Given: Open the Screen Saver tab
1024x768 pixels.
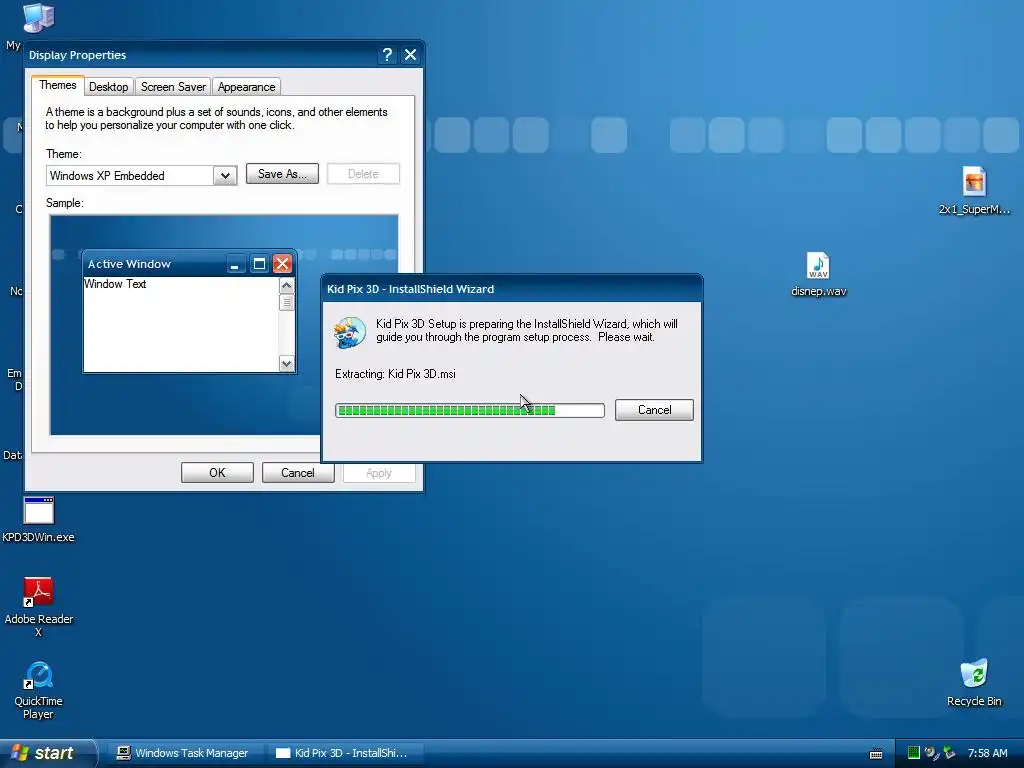Looking at the screenshot, I should click(x=173, y=87).
